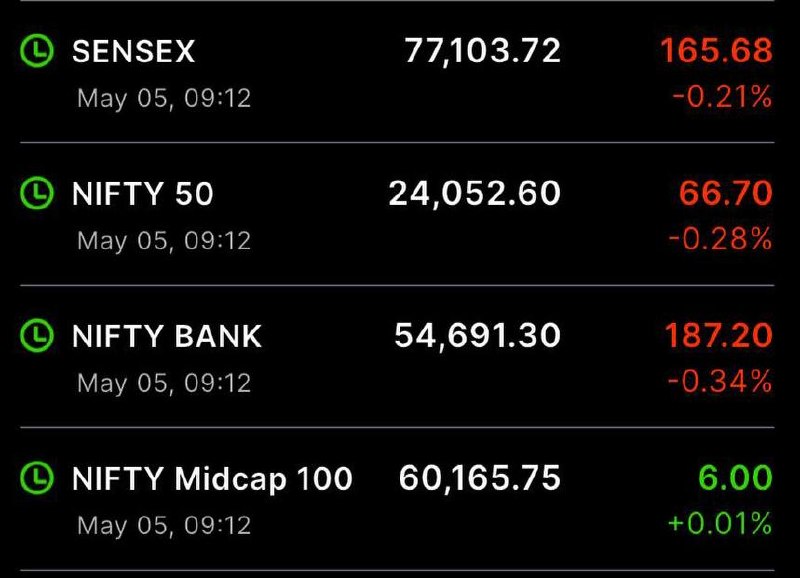The image size is (800, 578).
Task: Click the -0.34% percentage for NIFTY BANK
Action: pos(719,381)
